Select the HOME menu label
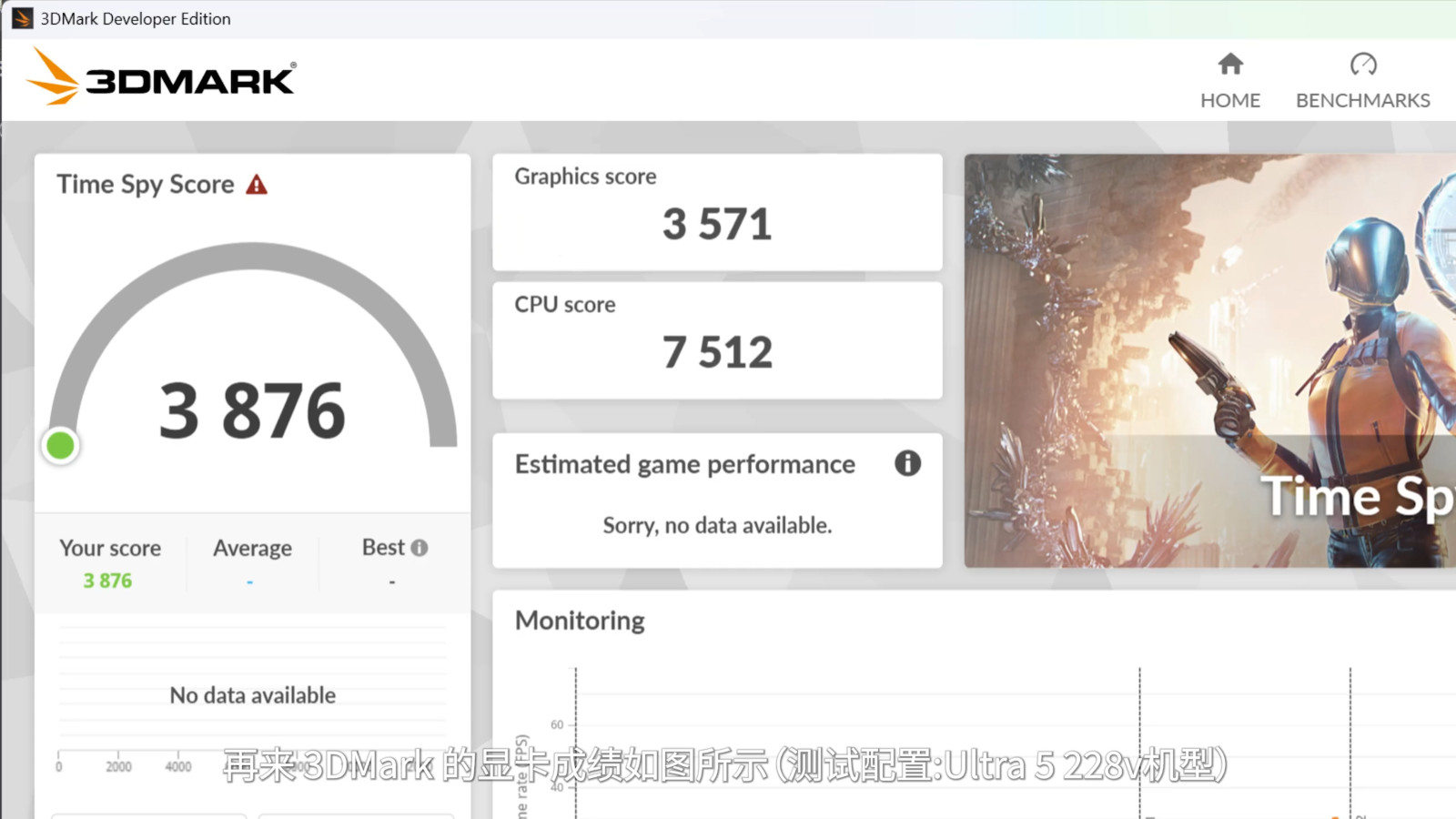This screenshot has height=819, width=1456. (1230, 100)
